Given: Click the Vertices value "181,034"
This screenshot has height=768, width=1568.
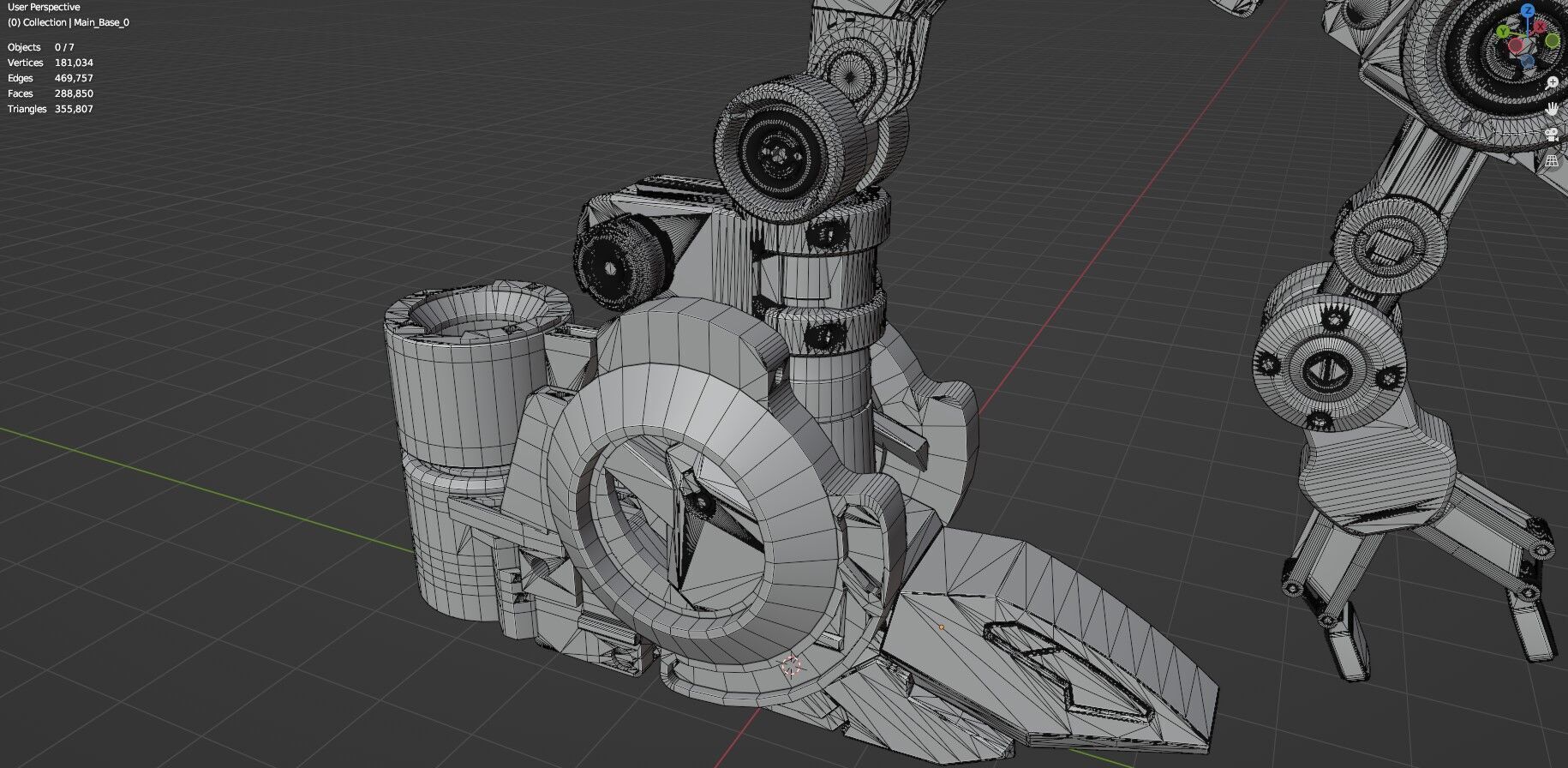Looking at the screenshot, I should [x=74, y=63].
